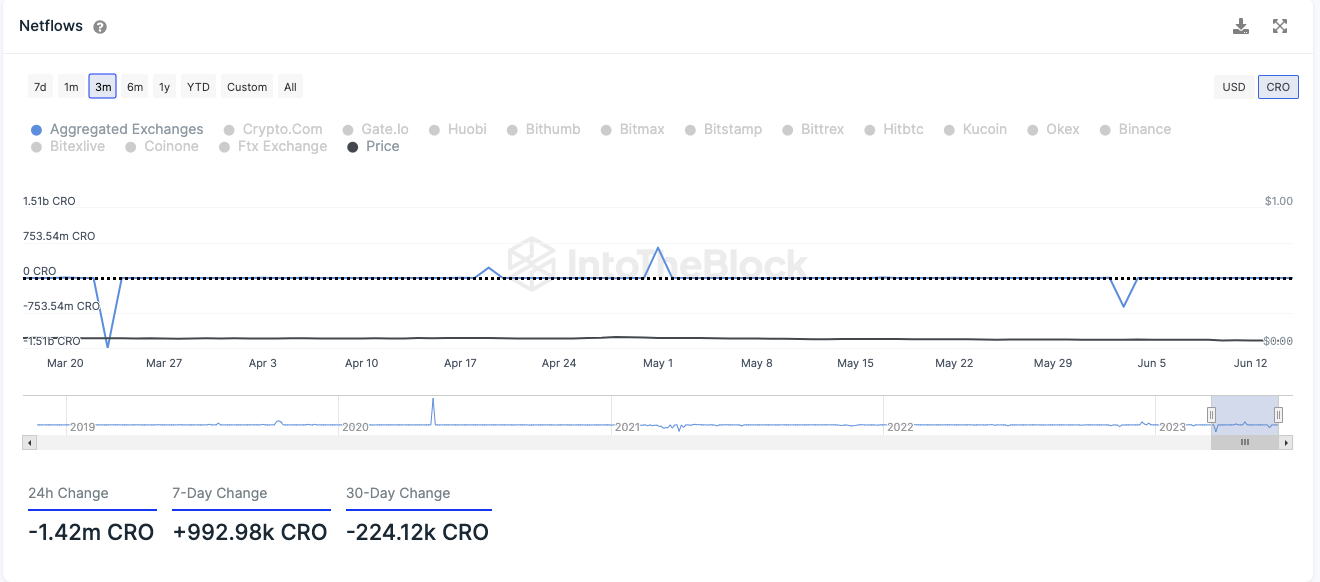Click the +992.98k CRO 7-Day value
Viewport: 1320px width, 582px height.
(x=250, y=532)
